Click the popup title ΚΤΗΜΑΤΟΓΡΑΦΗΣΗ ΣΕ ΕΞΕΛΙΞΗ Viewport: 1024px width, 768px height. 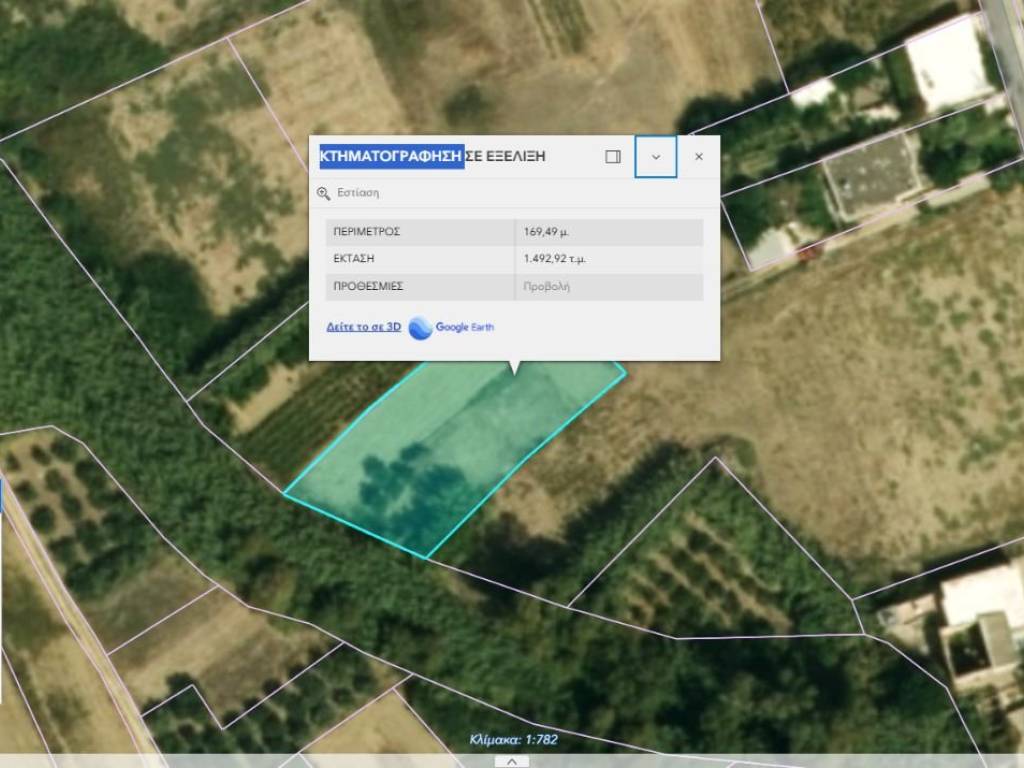pos(433,157)
